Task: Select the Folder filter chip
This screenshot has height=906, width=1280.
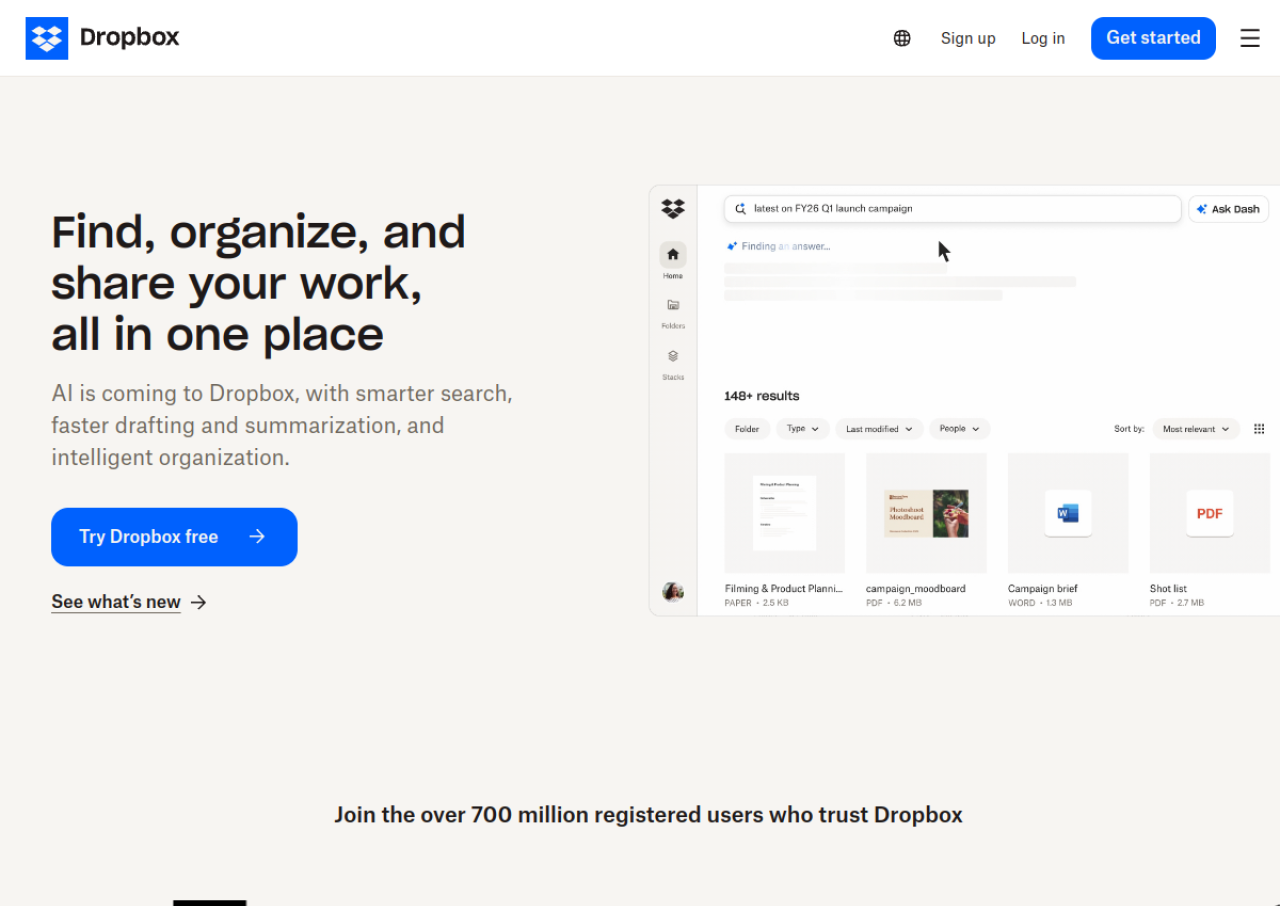Action: tap(747, 429)
